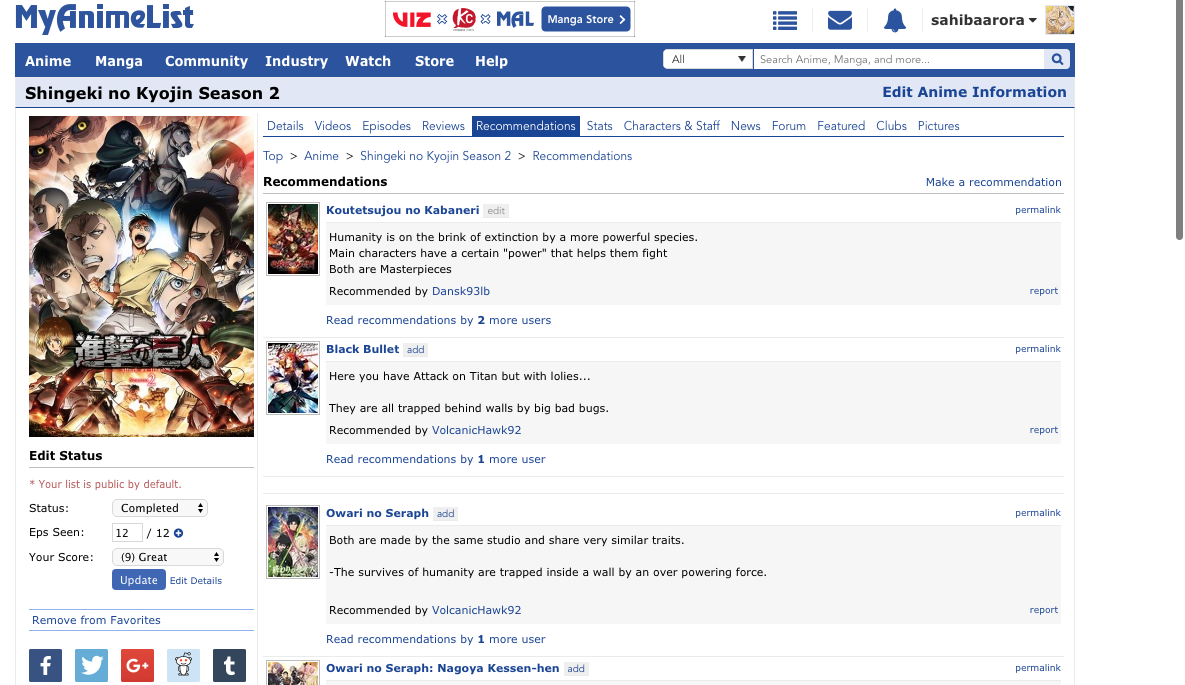Click add next to Owari no Seraph: Nagoya Kessen-hen
1185x685 pixels.
pos(576,669)
